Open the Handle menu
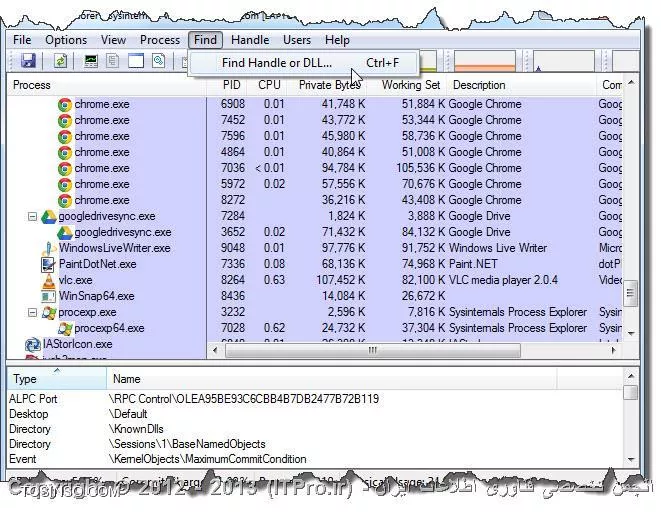Screen dimensions: 661x513 pyautogui.click(x=250, y=40)
